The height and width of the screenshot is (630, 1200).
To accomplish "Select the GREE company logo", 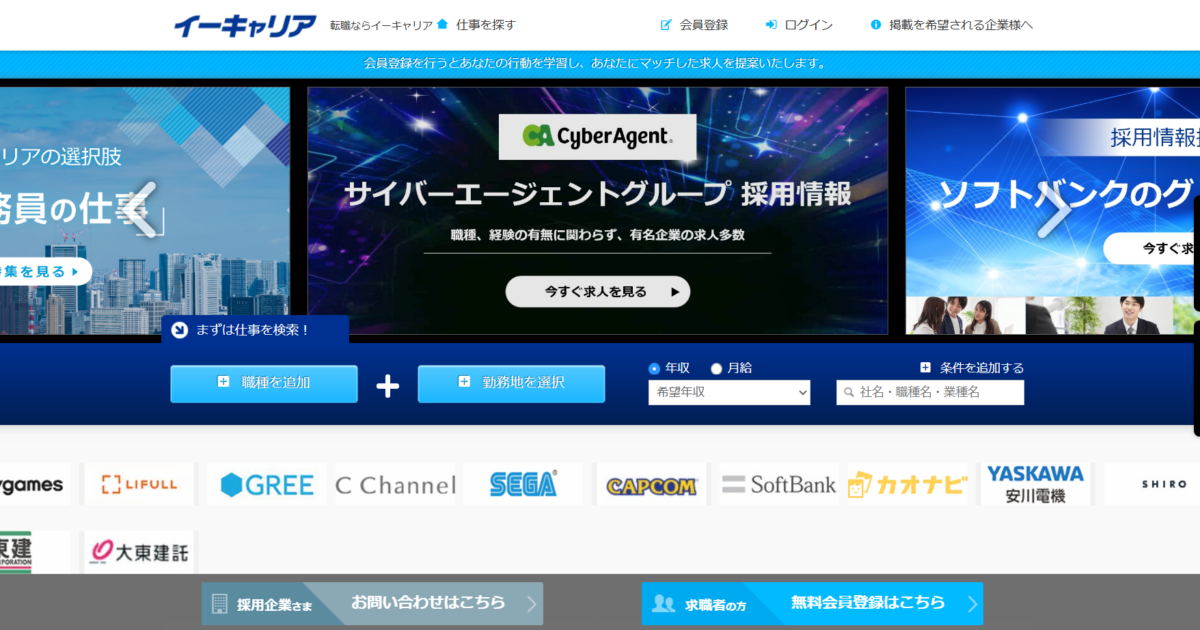I will [x=267, y=485].
